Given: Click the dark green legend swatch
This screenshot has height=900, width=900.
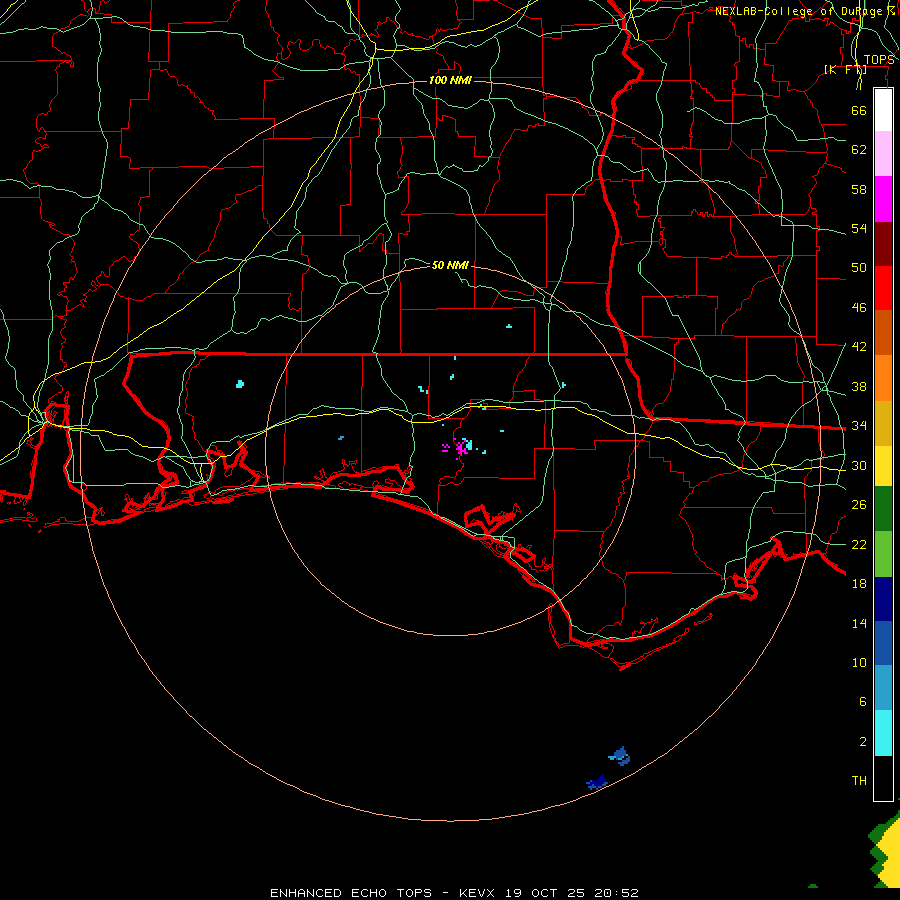Looking at the screenshot, I should (x=883, y=509).
